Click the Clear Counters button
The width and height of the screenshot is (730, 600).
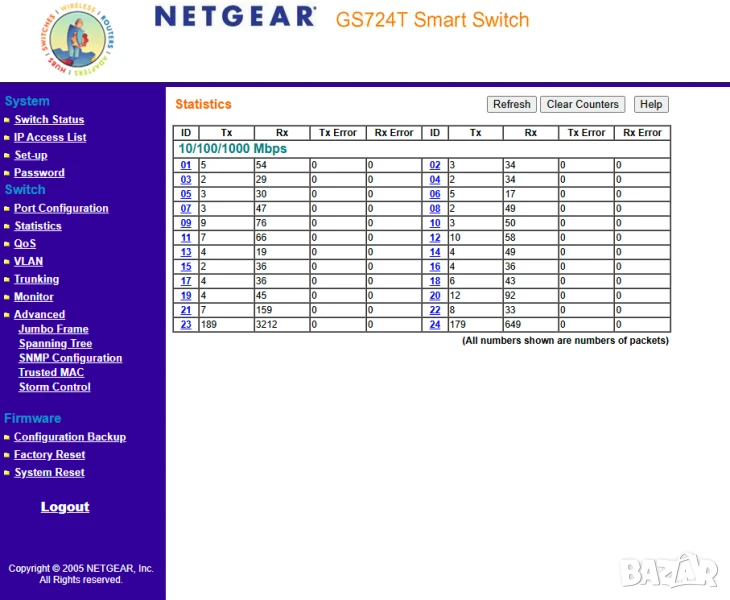click(x=582, y=104)
